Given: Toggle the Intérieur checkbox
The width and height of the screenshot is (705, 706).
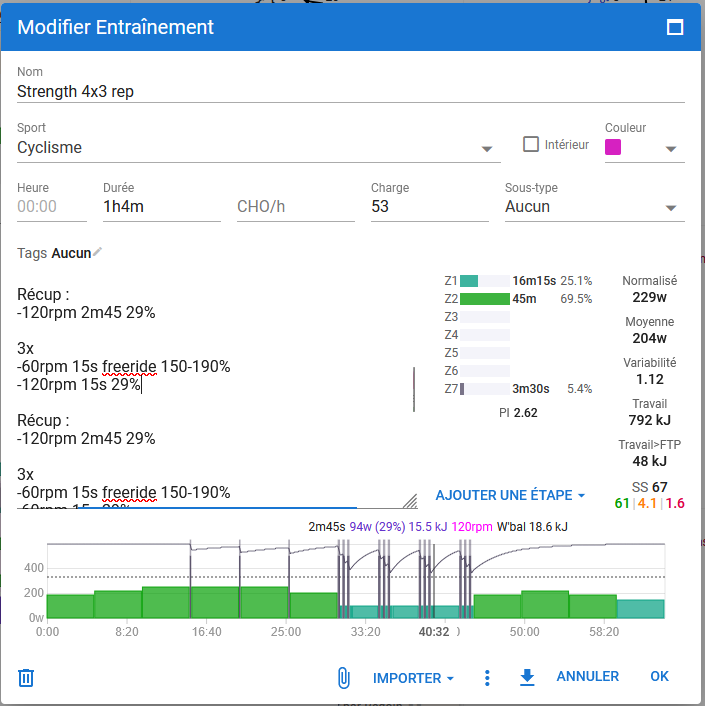Looking at the screenshot, I should click(531, 144).
